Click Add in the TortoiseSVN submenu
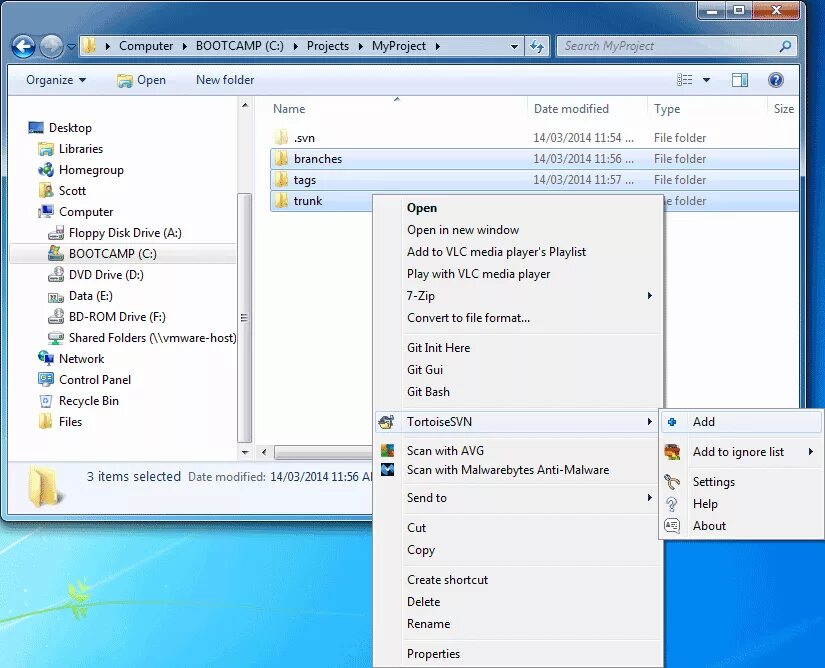 click(704, 421)
